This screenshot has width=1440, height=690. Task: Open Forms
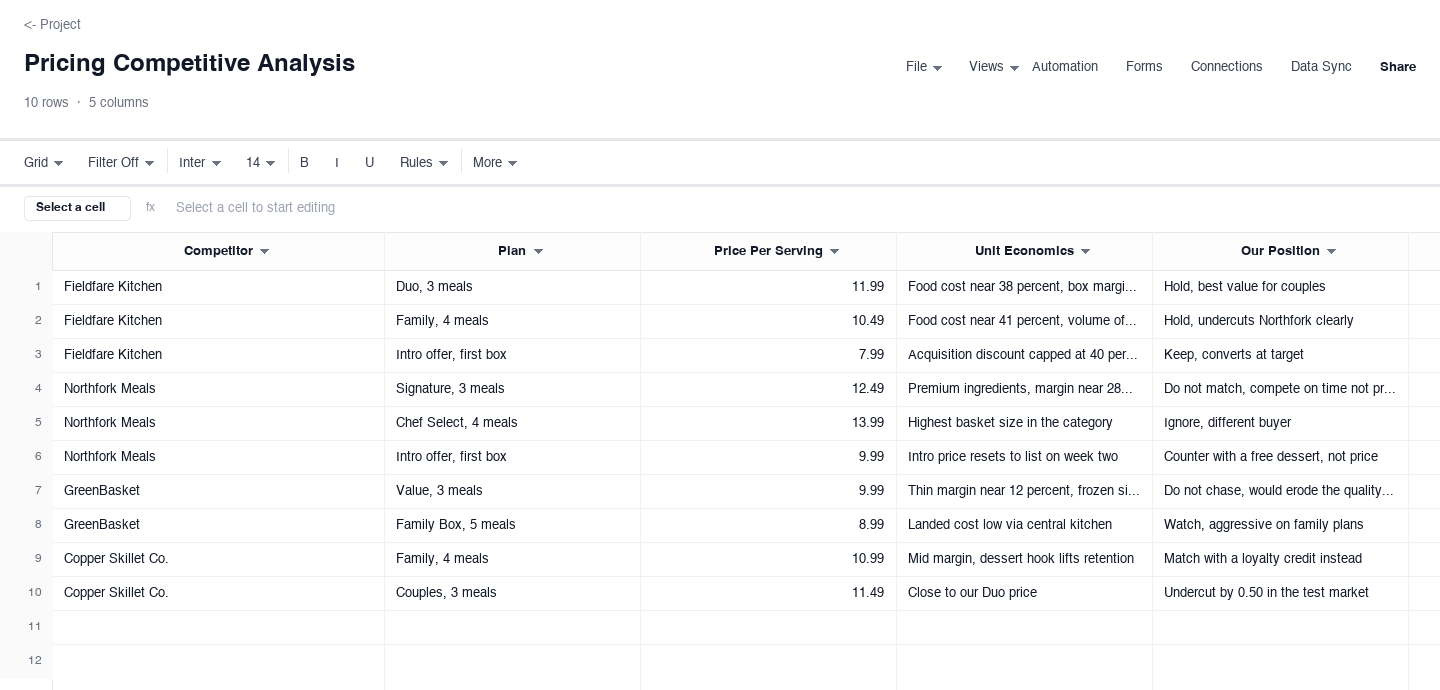(x=1144, y=67)
